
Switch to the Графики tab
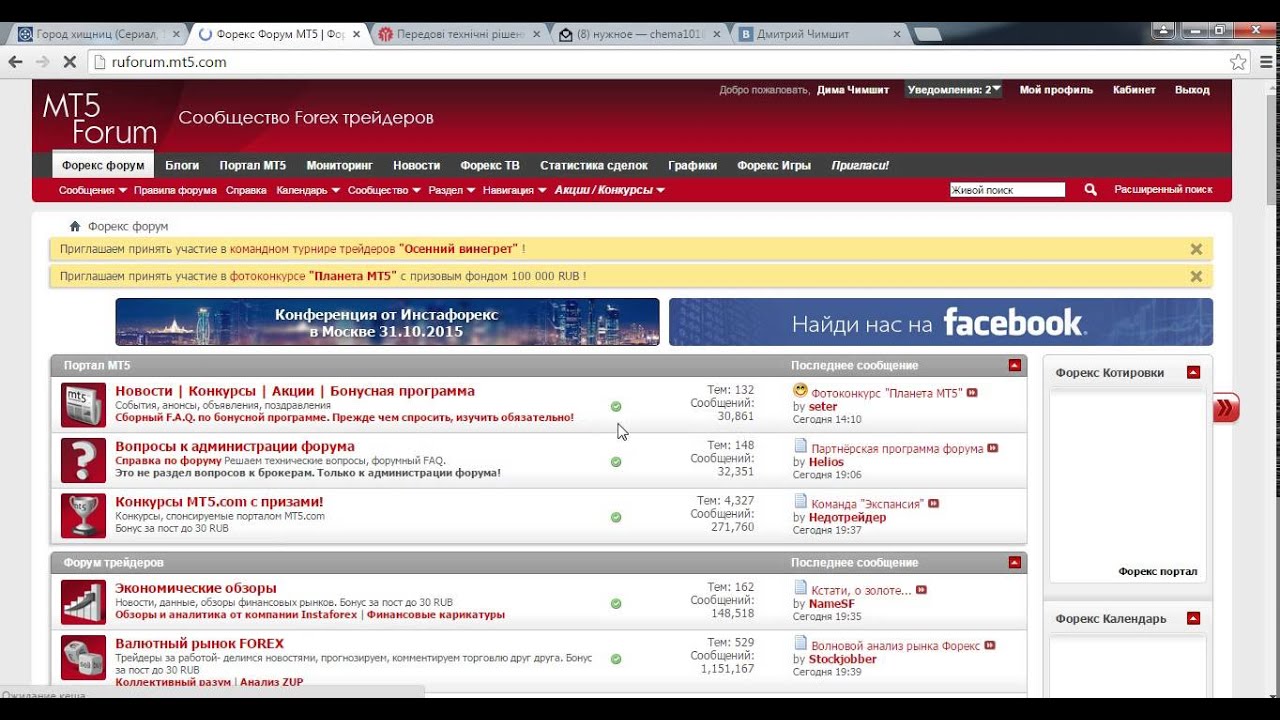[x=693, y=165]
